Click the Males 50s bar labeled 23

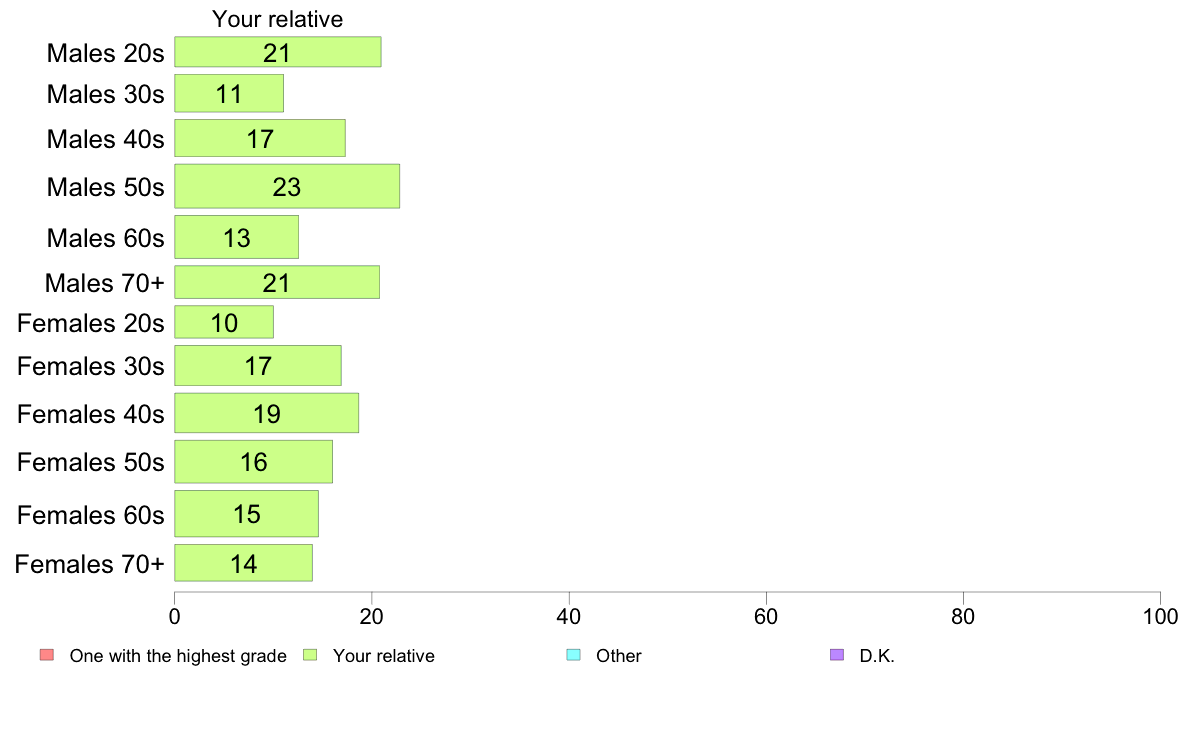[x=287, y=186]
